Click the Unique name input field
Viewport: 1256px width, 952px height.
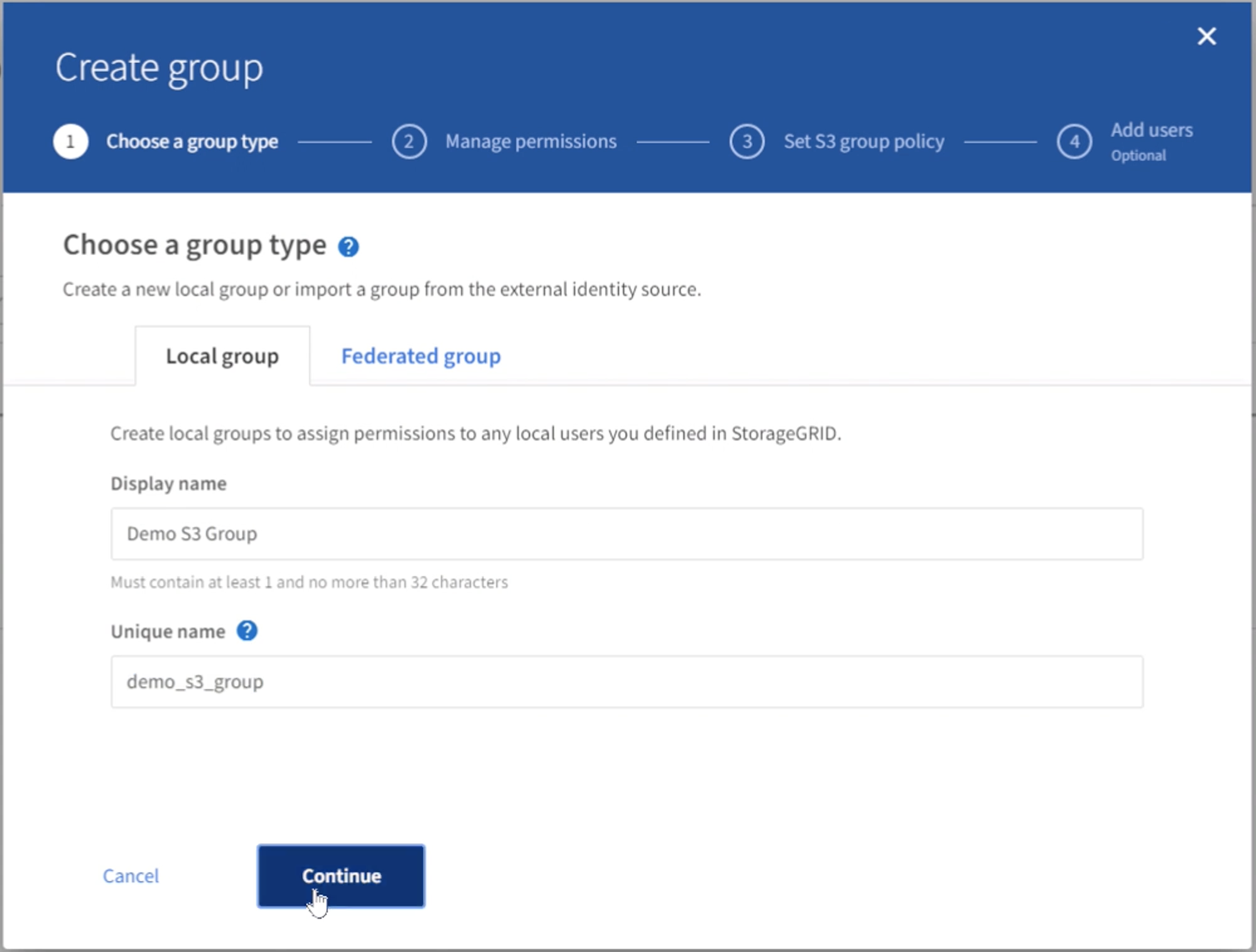click(627, 681)
